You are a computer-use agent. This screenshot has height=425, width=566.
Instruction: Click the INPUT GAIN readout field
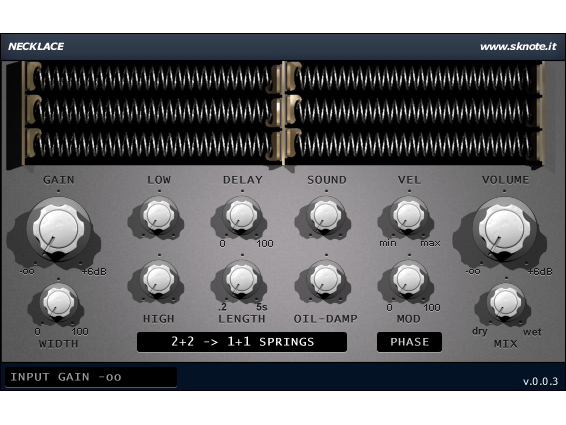click(91, 377)
